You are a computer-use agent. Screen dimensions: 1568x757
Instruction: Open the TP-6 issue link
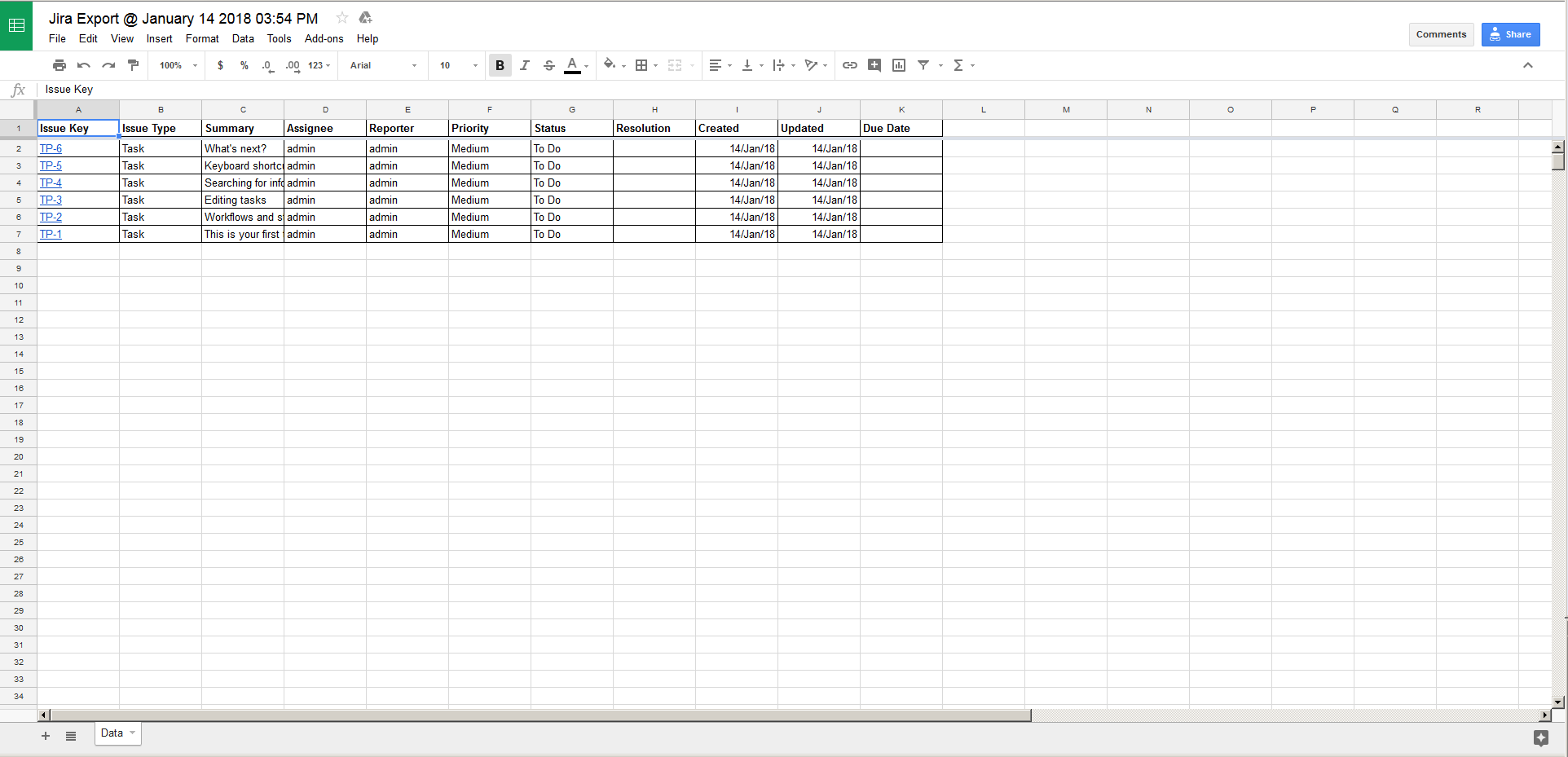tap(51, 148)
